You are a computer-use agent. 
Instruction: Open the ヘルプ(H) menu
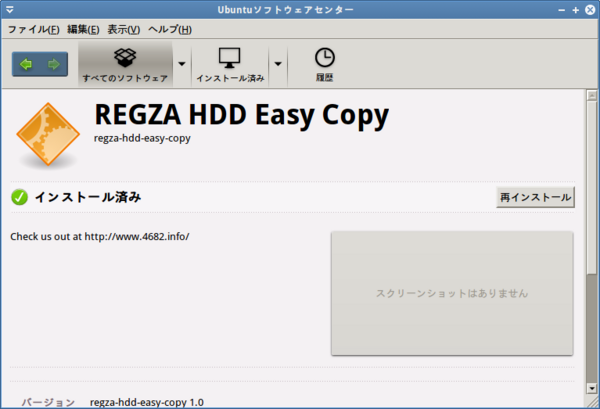pyautogui.click(x=170, y=29)
